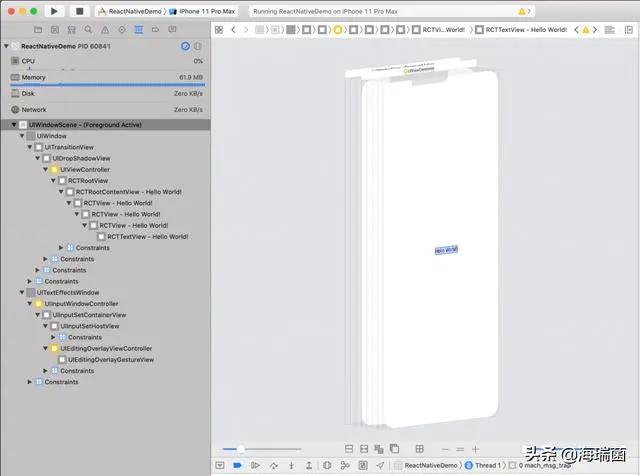The width and height of the screenshot is (640, 476).
Task: Open the Issue navigator warning-triangle icon
Action: pyautogui.click(x=105, y=29)
